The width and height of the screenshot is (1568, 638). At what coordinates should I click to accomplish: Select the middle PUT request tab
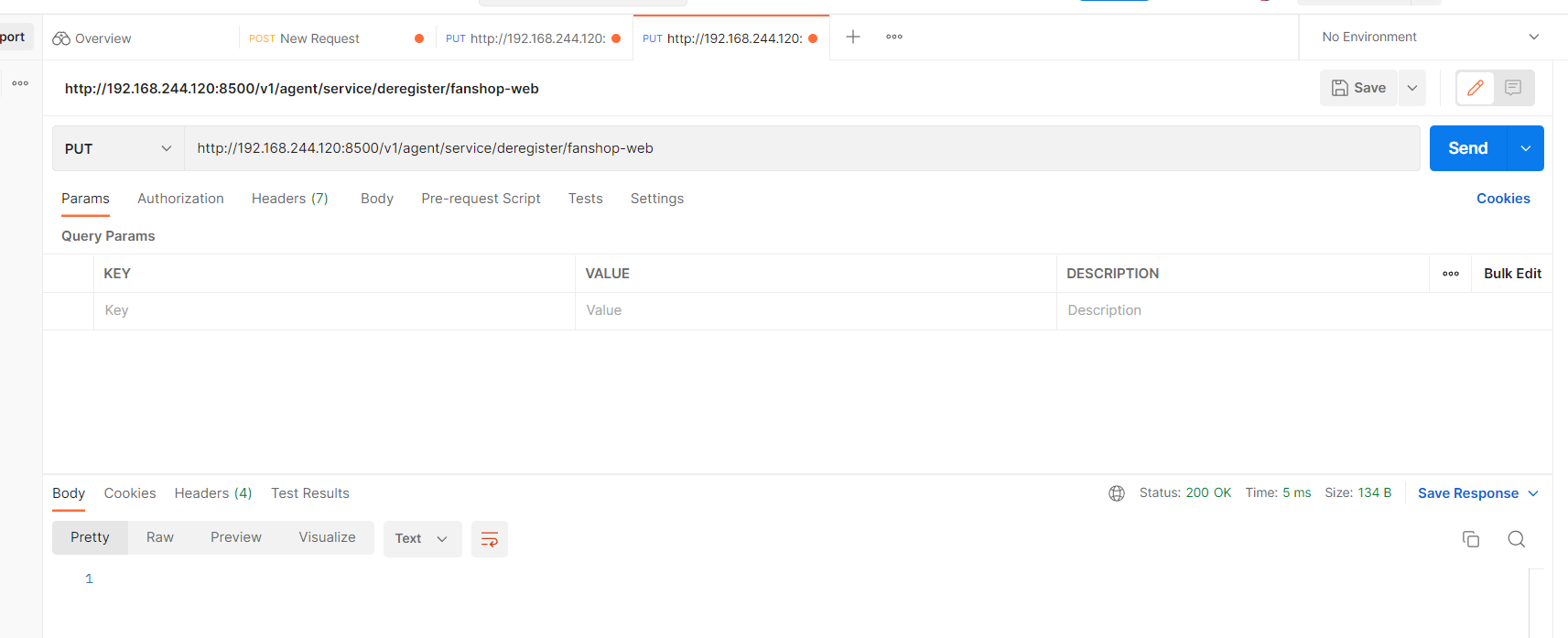(534, 38)
